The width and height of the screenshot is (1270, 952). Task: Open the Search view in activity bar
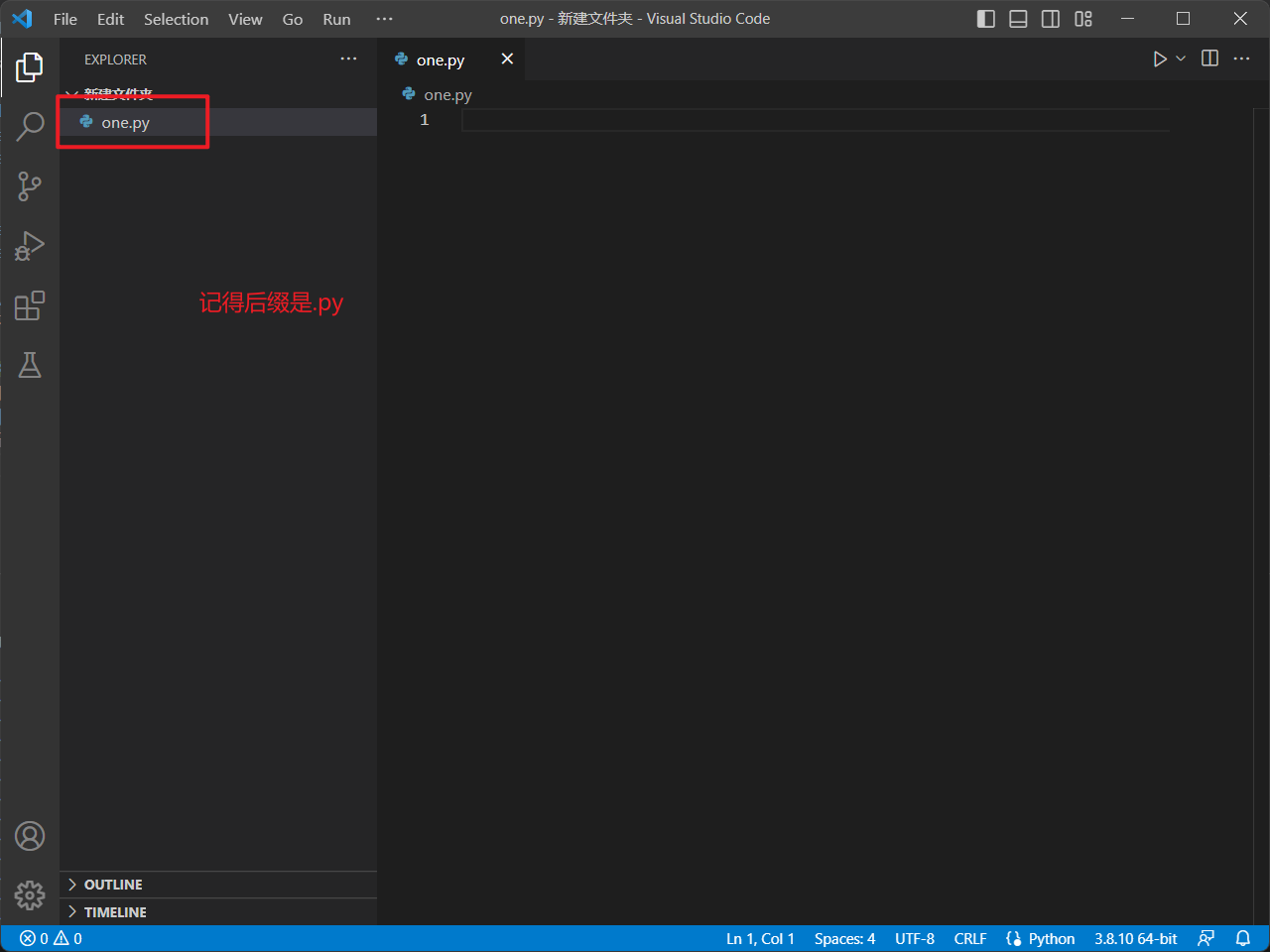[x=30, y=127]
